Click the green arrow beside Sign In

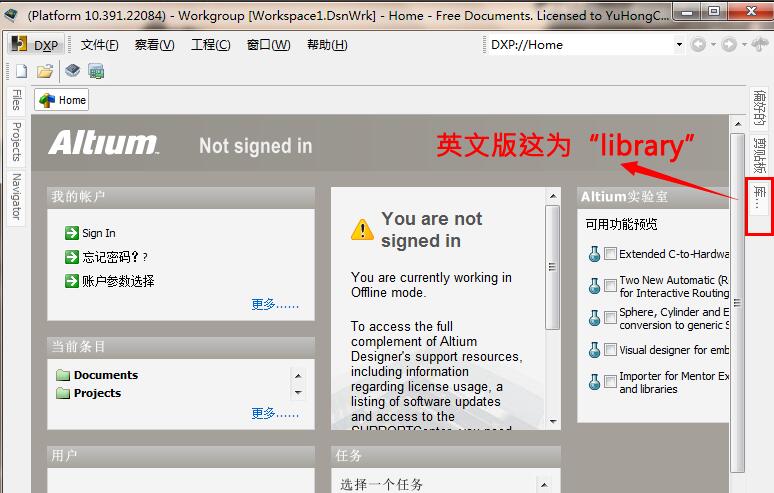(x=72, y=232)
